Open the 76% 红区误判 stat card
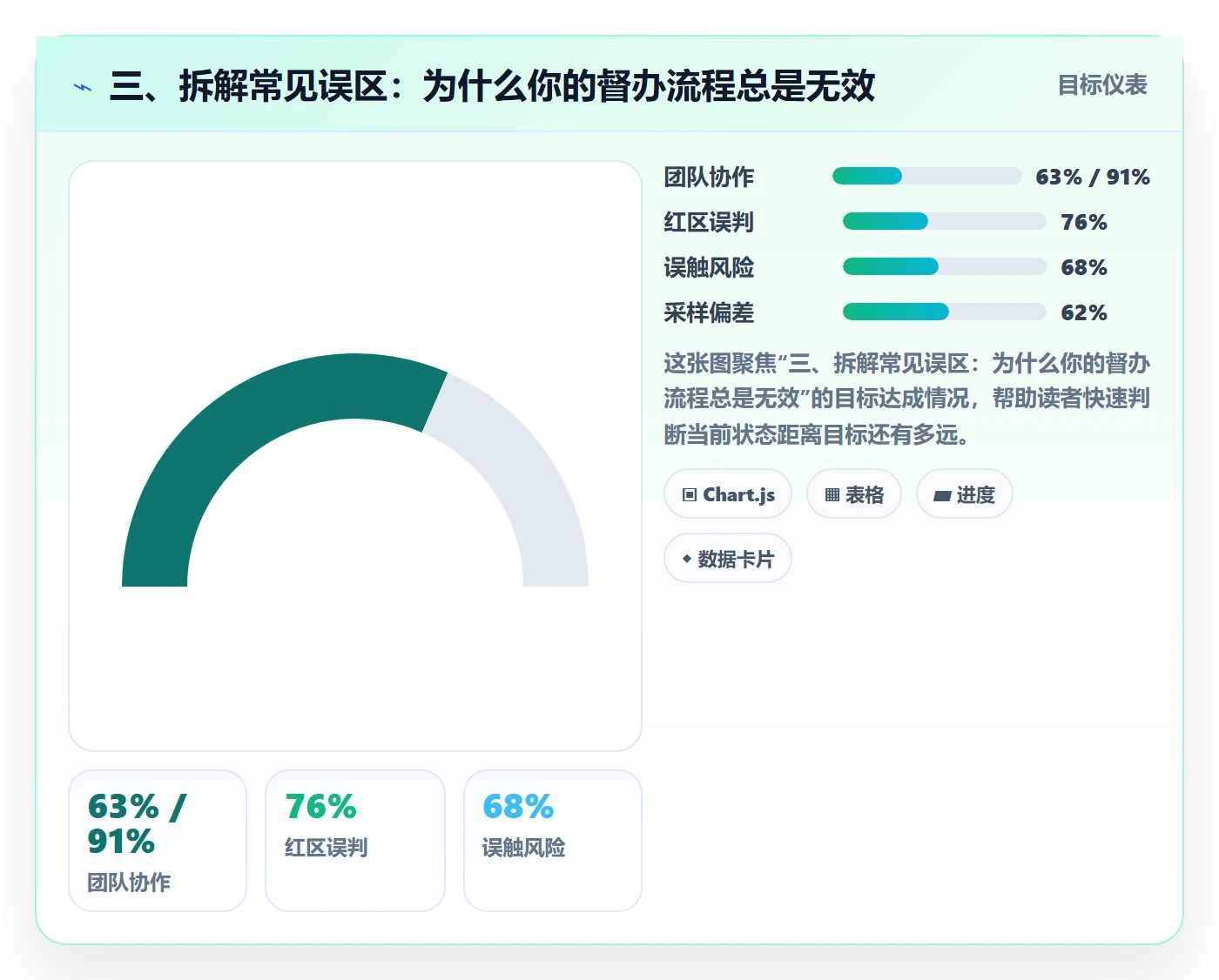 click(355, 841)
